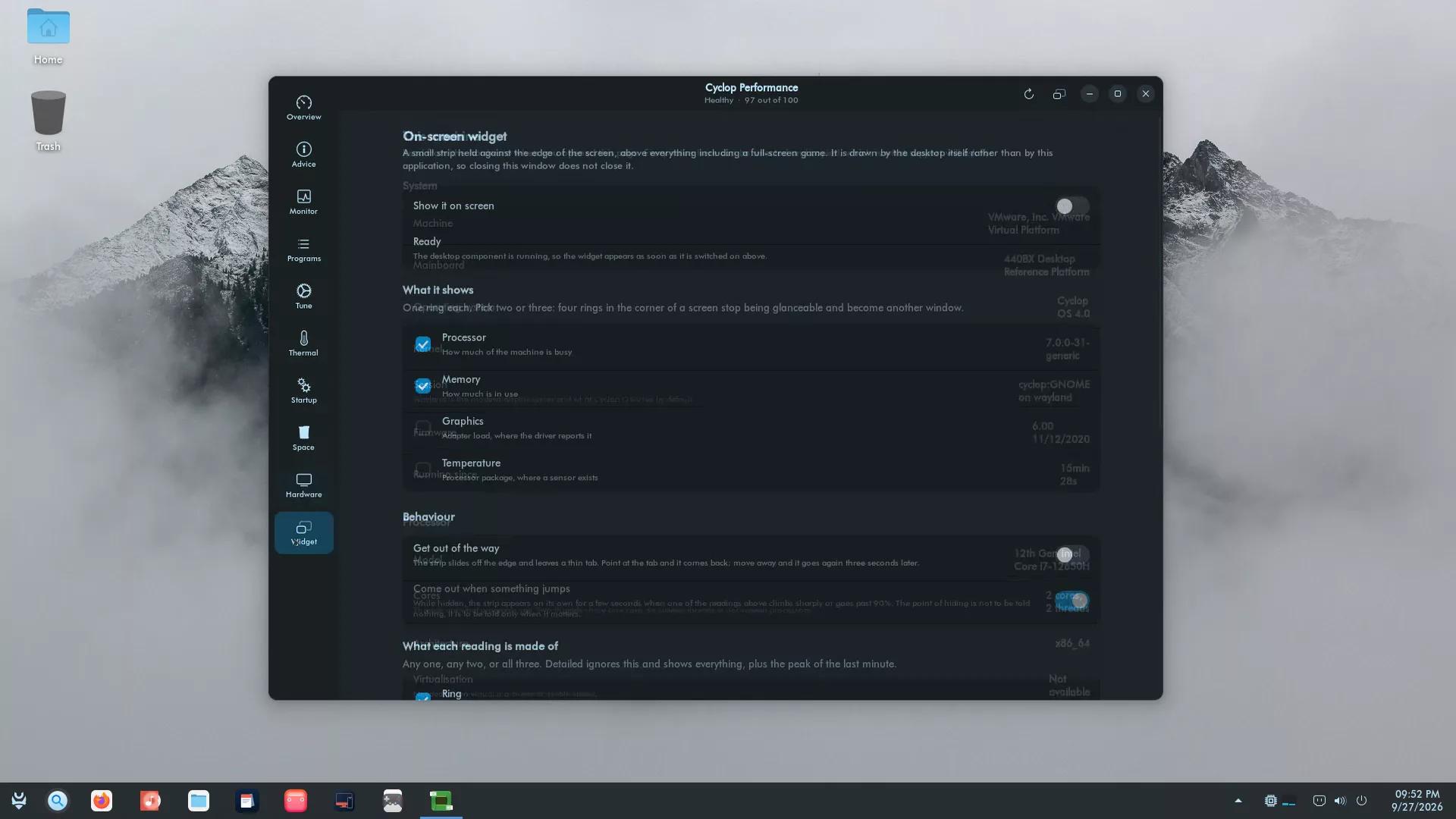The image size is (1456, 819).
Task: Click the 'Healthy · 97 out of 100' status
Action: tap(751, 100)
